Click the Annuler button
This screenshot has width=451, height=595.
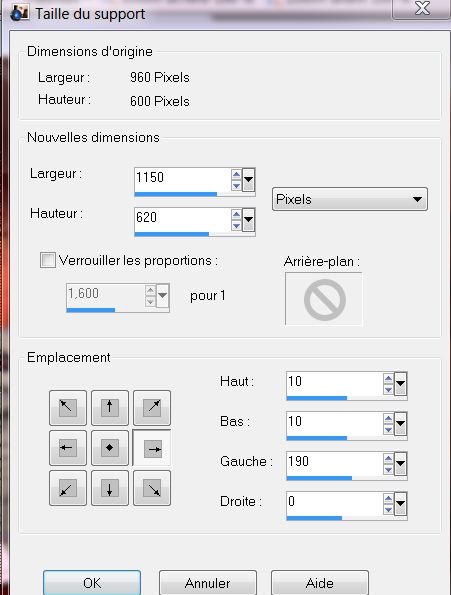click(x=207, y=583)
